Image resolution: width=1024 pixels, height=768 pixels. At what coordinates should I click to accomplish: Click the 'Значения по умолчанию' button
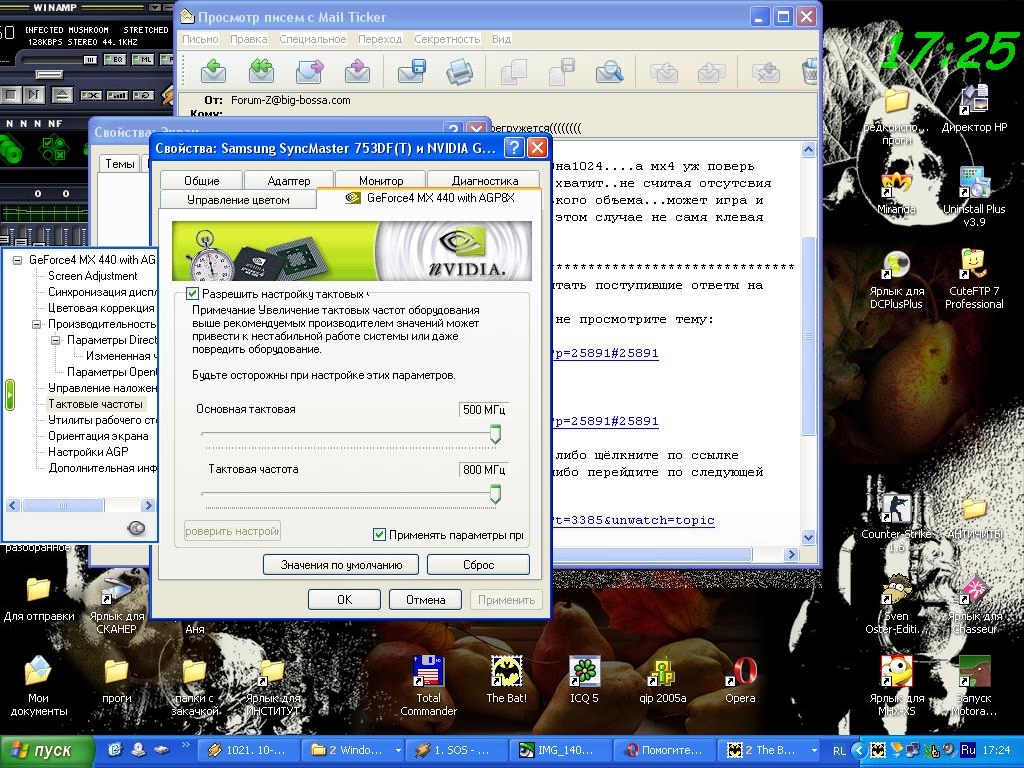[341, 565]
